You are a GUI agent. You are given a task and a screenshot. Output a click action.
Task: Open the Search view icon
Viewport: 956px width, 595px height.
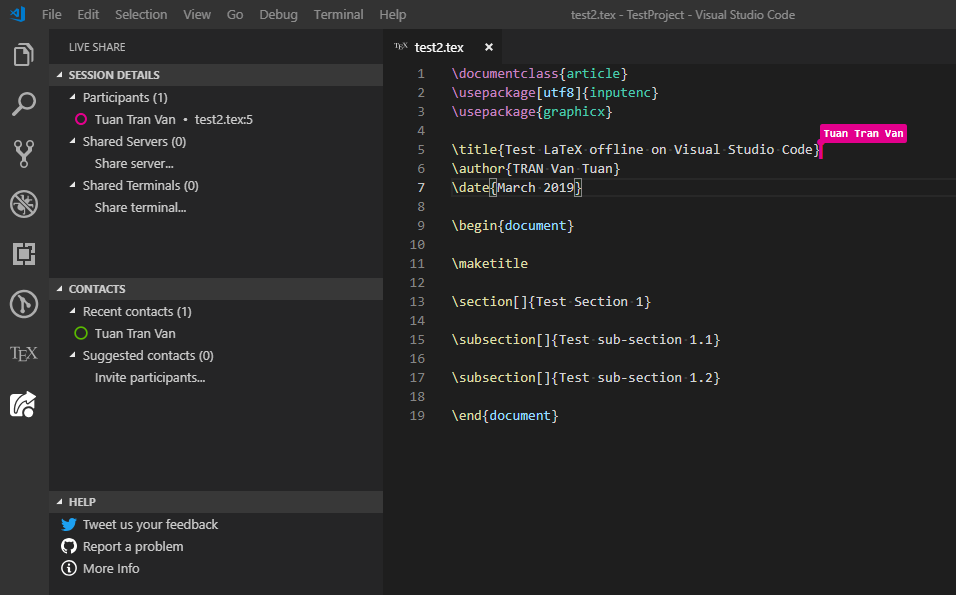pyautogui.click(x=24, y=104)
